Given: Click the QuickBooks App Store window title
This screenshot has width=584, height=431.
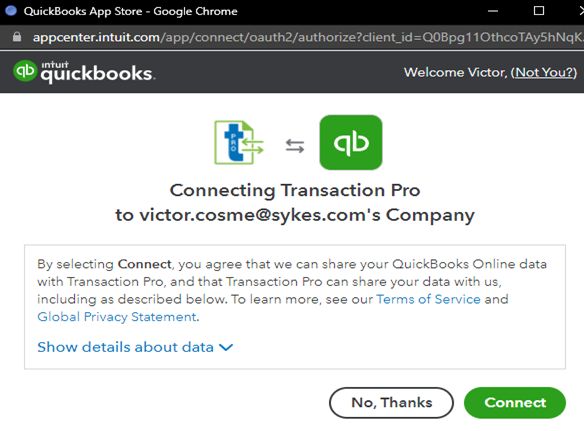Looking at the screenshot, I should [130, 11].
